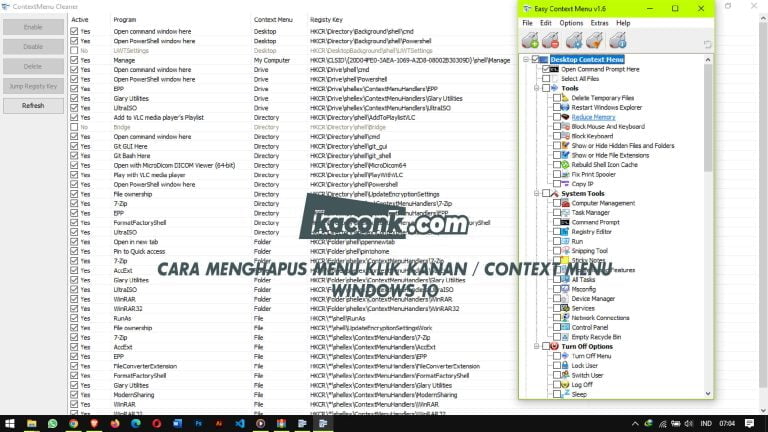Open Firefox from the taskbar
This screenshot has height=432, width=768.
click(x=115, y=423)
